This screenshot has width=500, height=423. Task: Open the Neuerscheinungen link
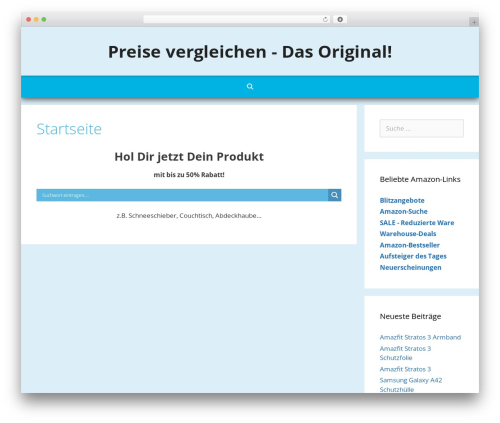pyautogui.click(x=410, y=267)
